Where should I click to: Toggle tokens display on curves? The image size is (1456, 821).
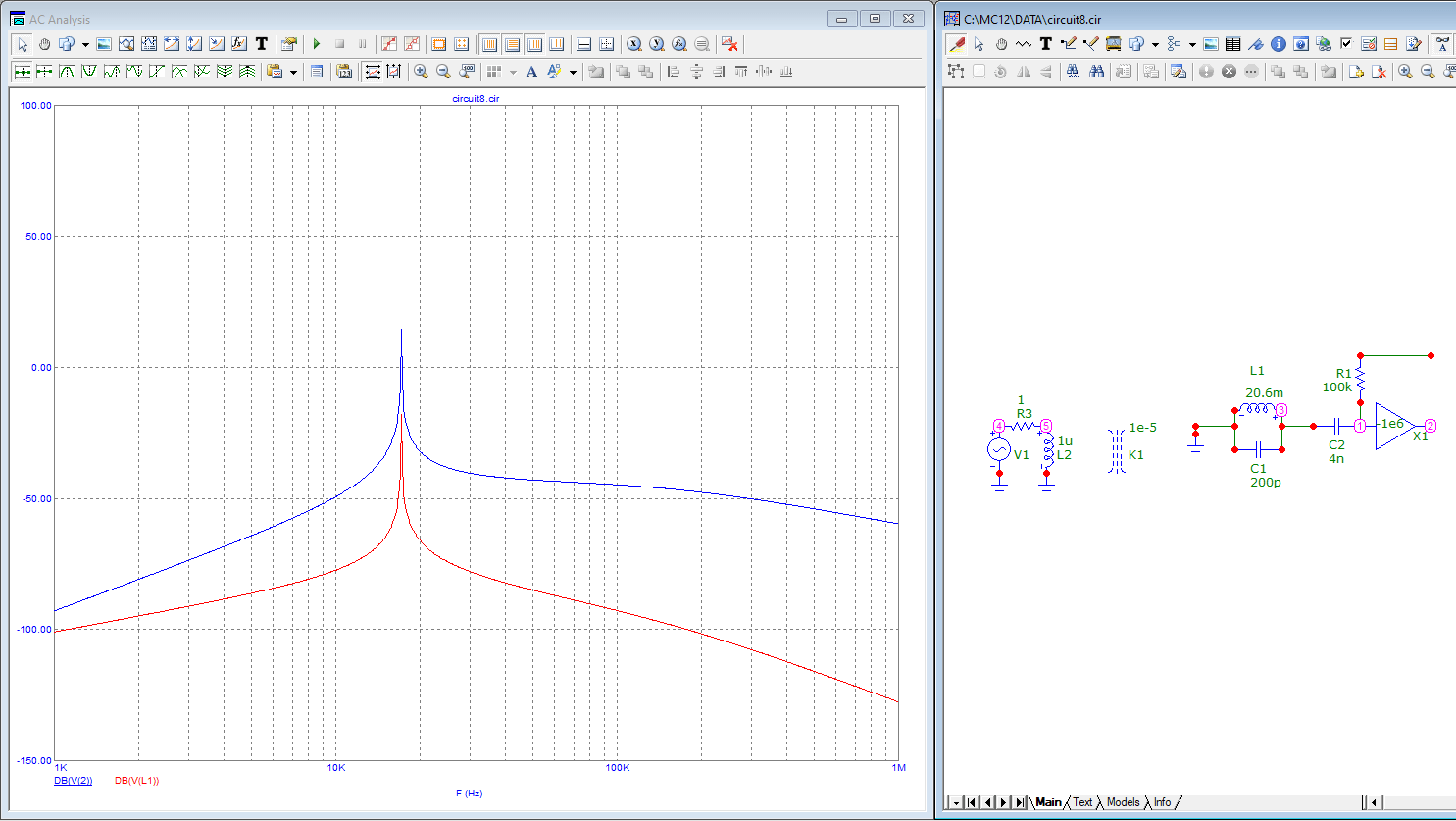412,44
